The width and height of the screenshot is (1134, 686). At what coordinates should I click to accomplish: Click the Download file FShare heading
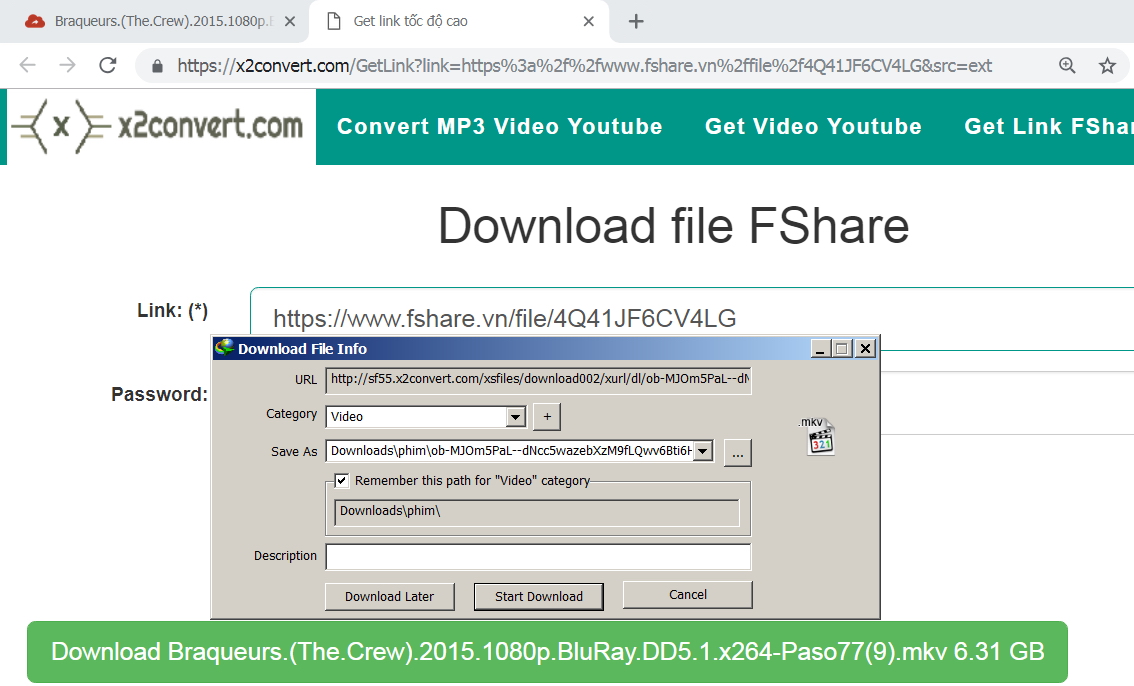click(x=673, y=226)
